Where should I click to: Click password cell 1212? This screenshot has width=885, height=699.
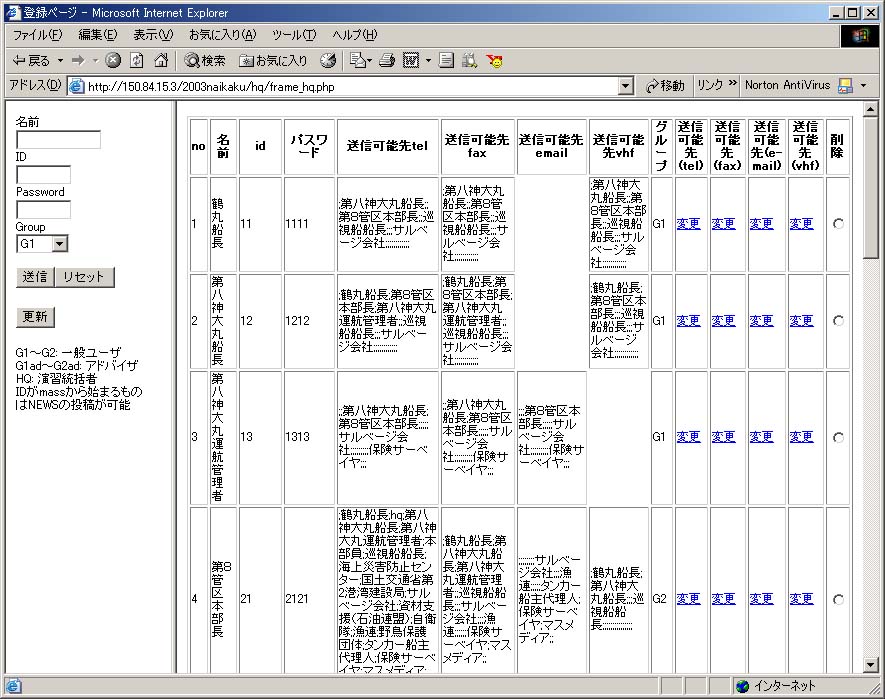310,321
